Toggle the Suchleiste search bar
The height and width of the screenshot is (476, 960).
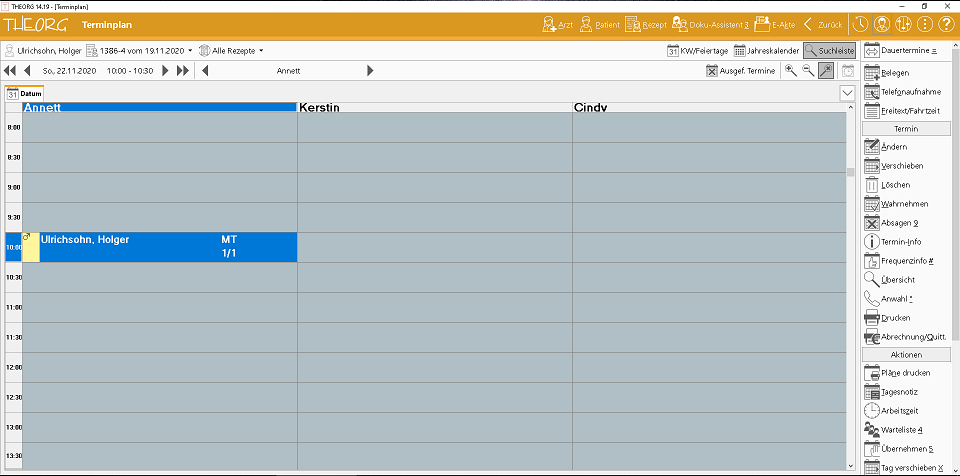click(830, 51)
